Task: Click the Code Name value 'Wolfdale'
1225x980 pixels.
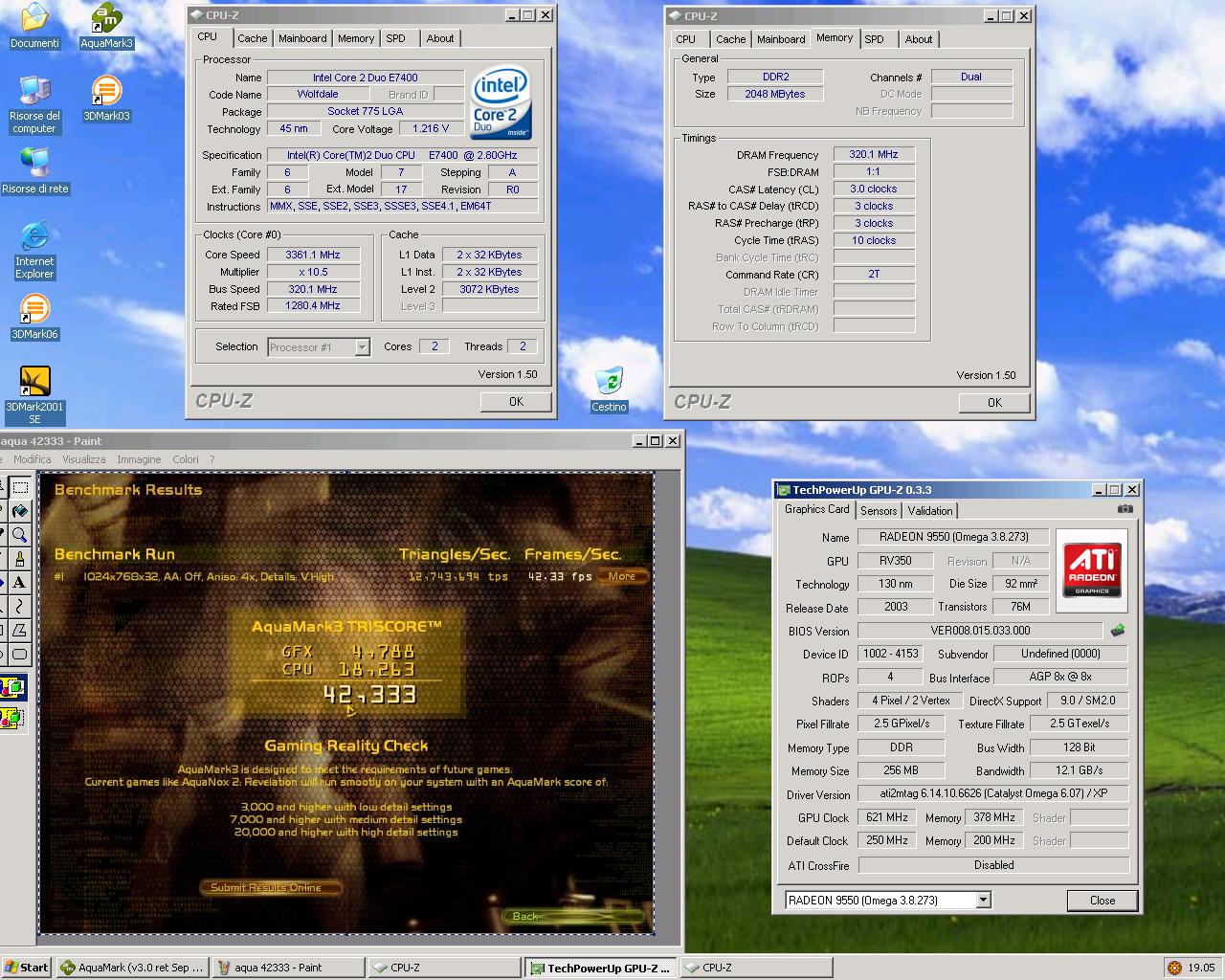Action: [318, 95]
